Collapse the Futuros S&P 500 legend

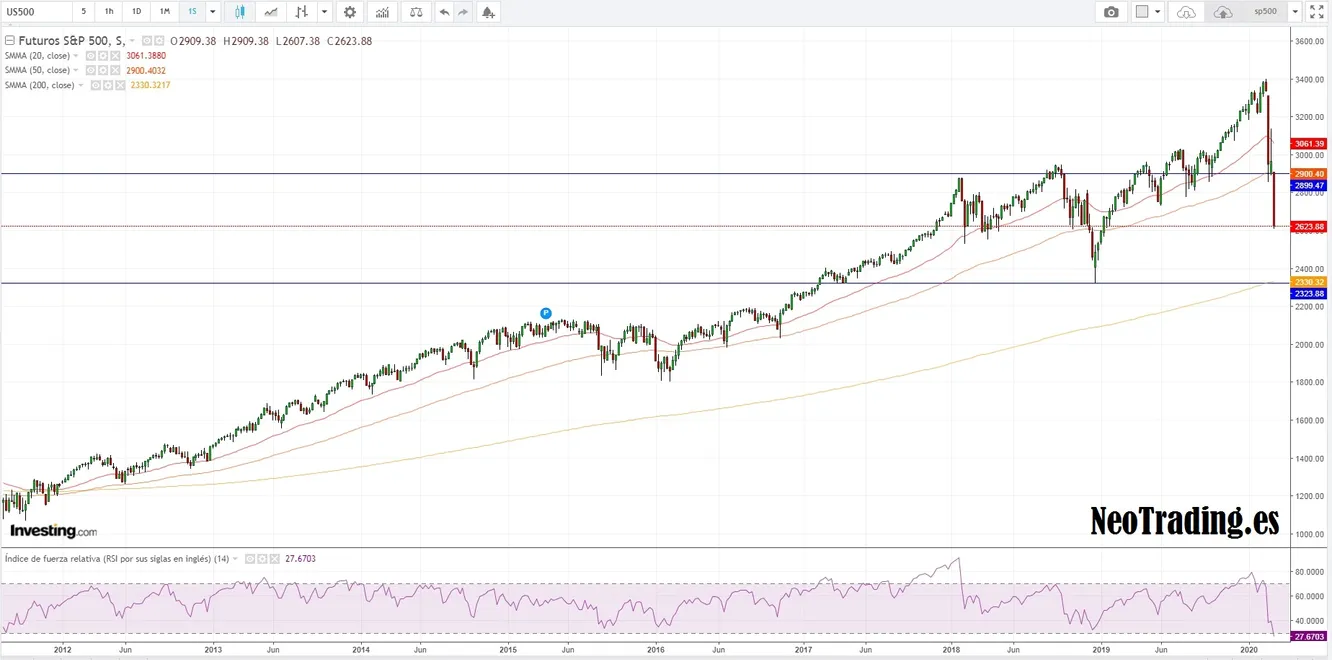point(9,41)
